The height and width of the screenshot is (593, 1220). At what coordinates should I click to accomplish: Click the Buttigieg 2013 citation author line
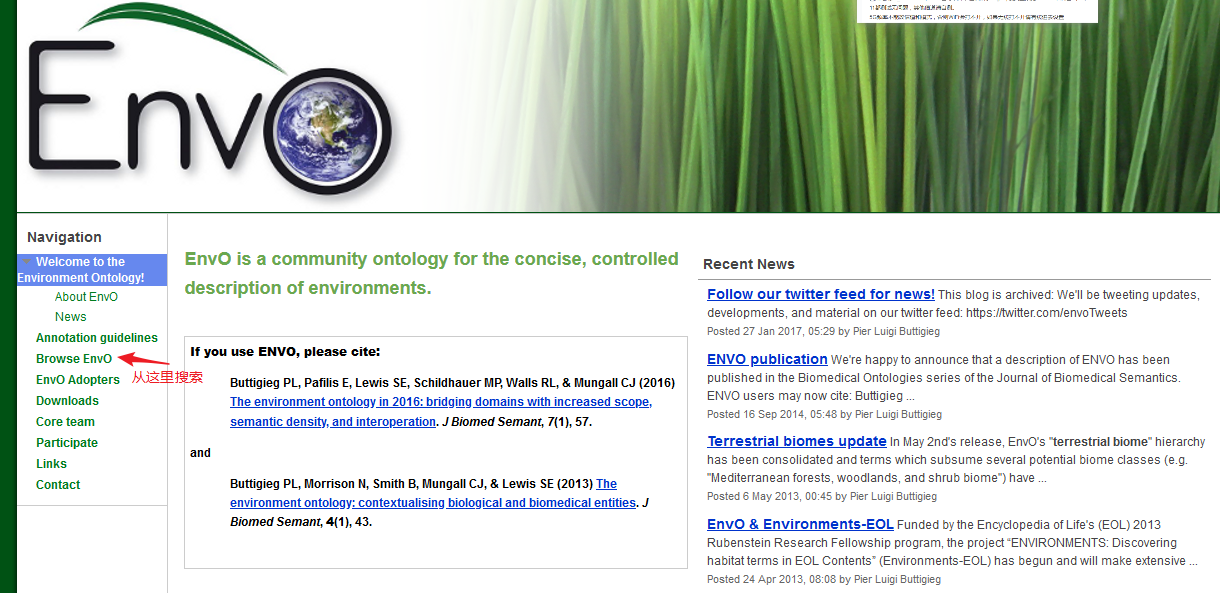(x=412, y=484)
